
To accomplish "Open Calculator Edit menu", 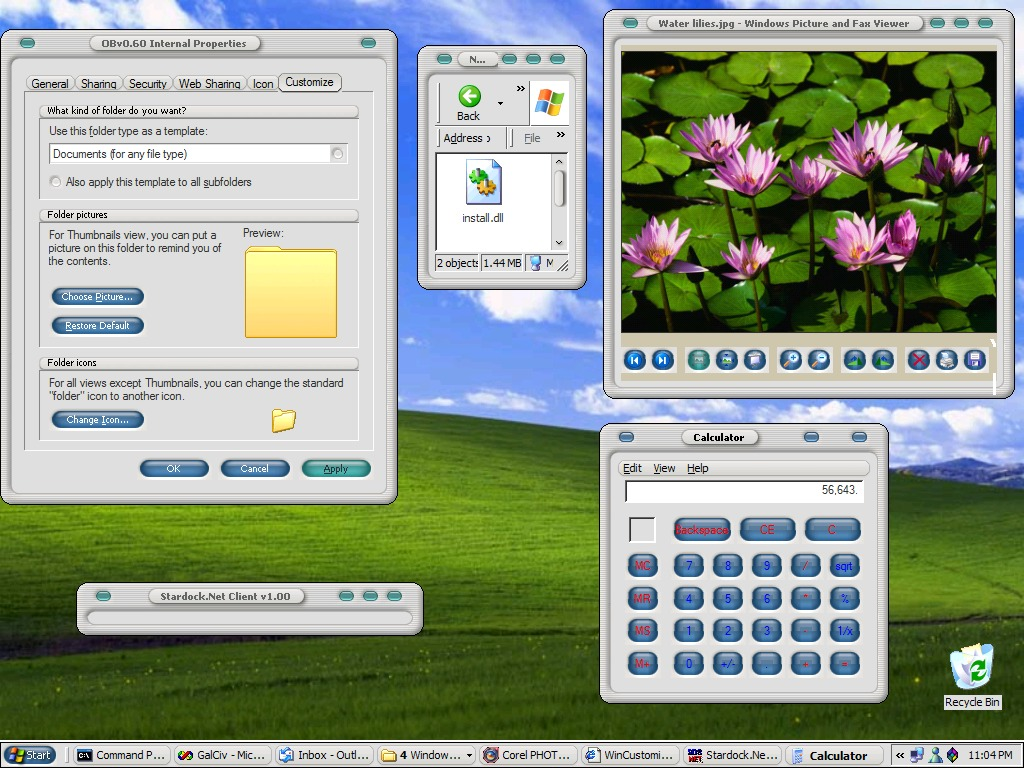I will click(x=632, y=468).
